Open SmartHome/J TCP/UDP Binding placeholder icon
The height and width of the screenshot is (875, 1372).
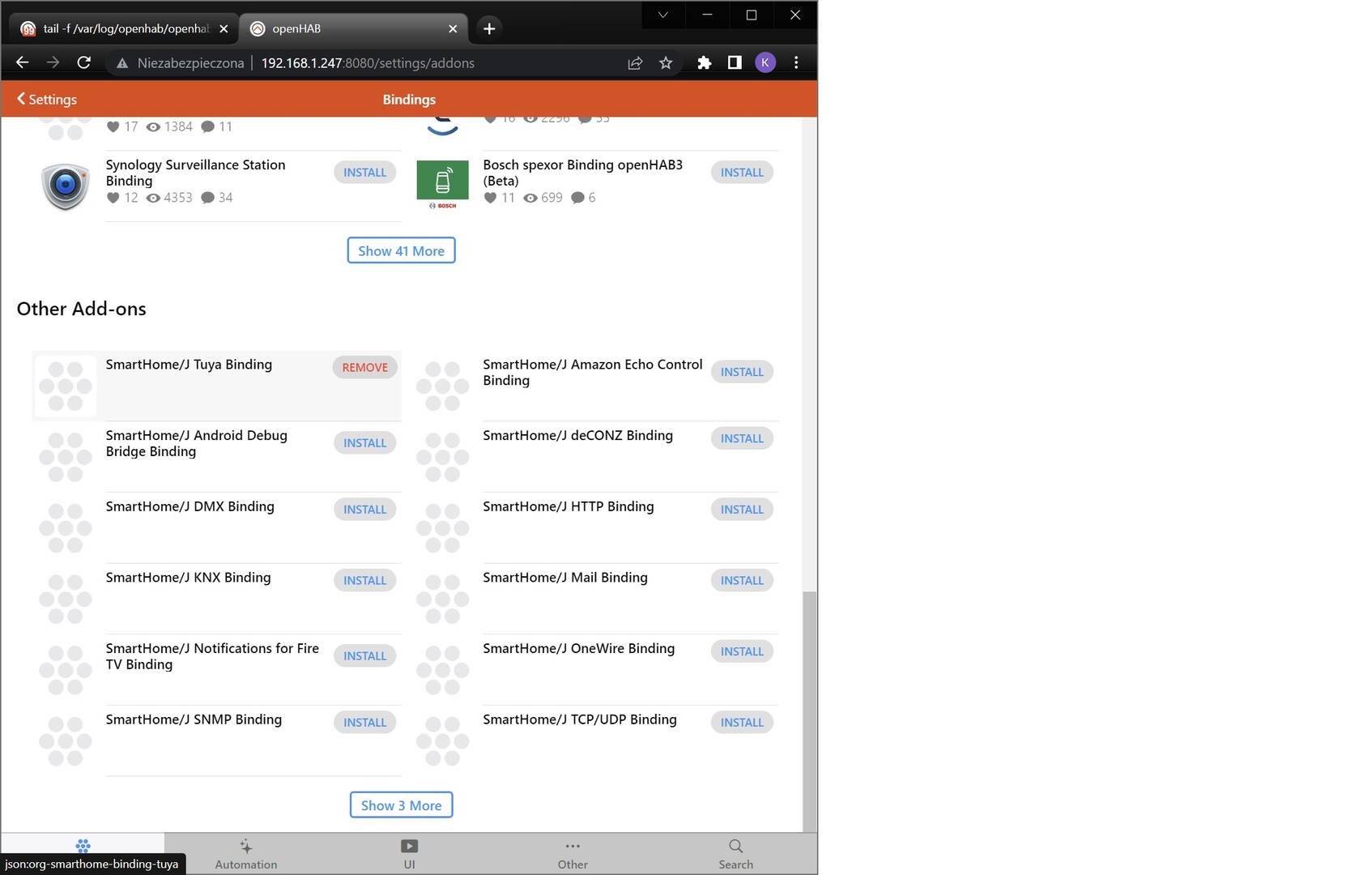[x=442, y=741]
